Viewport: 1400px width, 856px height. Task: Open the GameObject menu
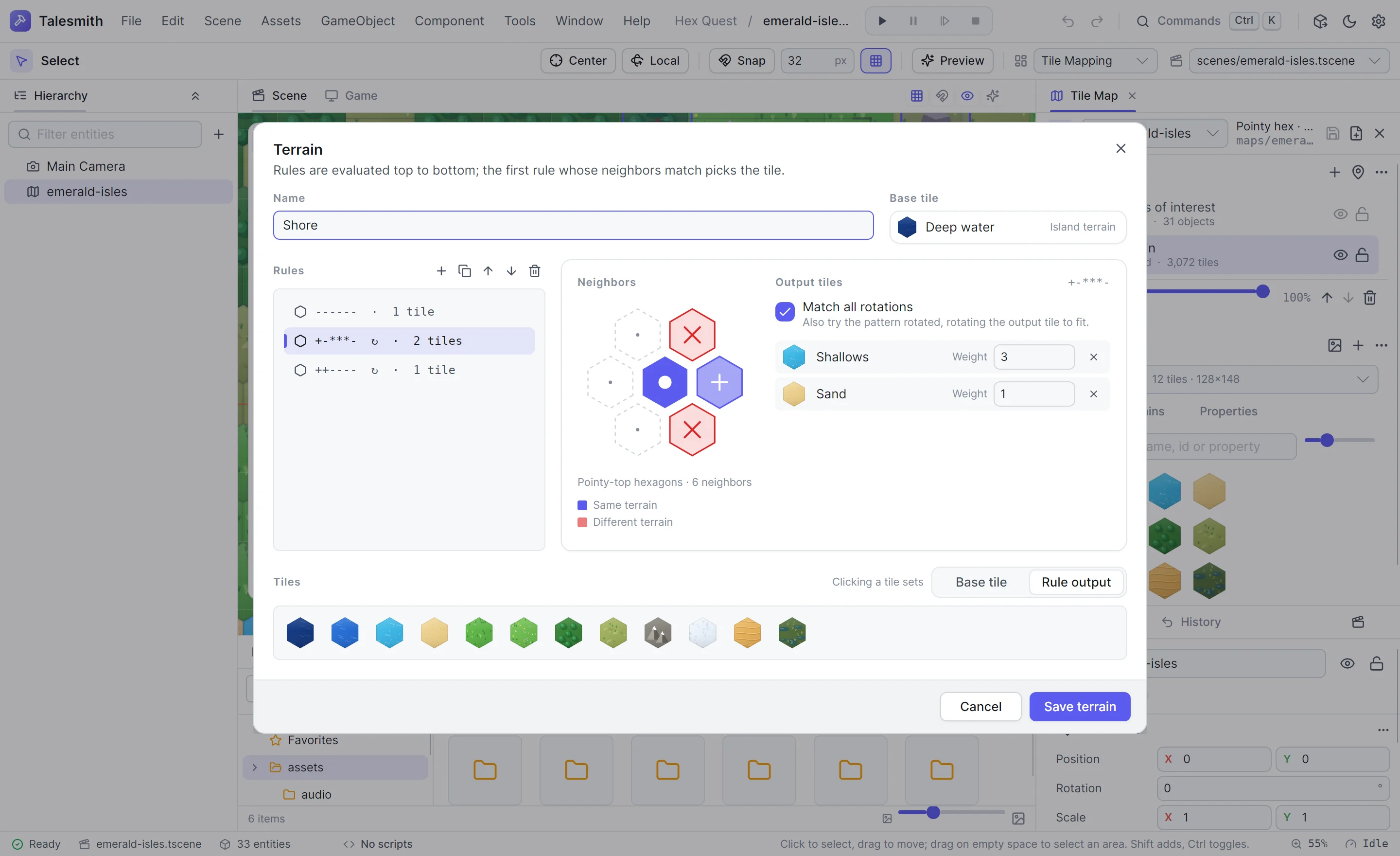pyautogui.click(x=357, y=21)
